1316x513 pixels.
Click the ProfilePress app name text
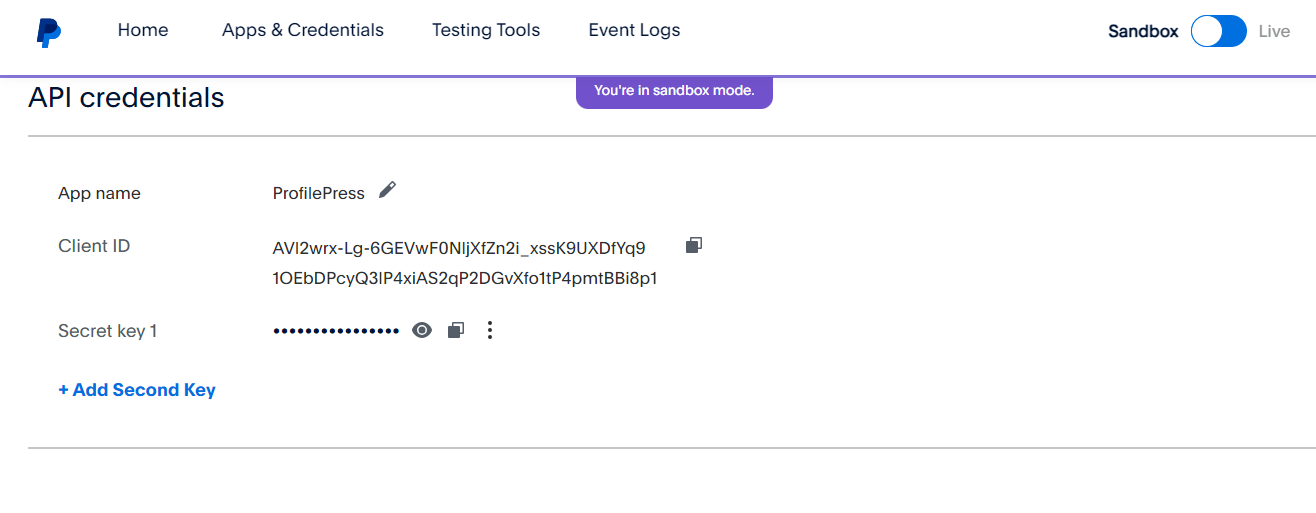(x=319, y=193)
